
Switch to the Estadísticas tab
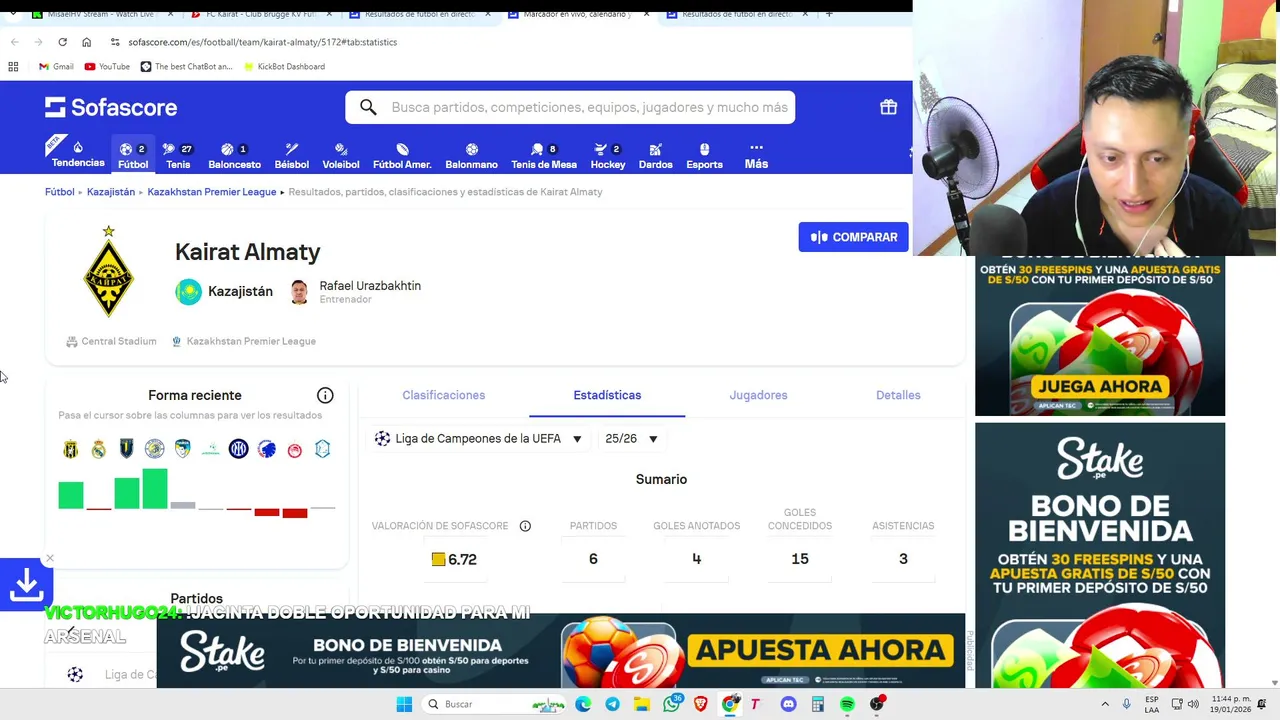[x=607, y=395]
